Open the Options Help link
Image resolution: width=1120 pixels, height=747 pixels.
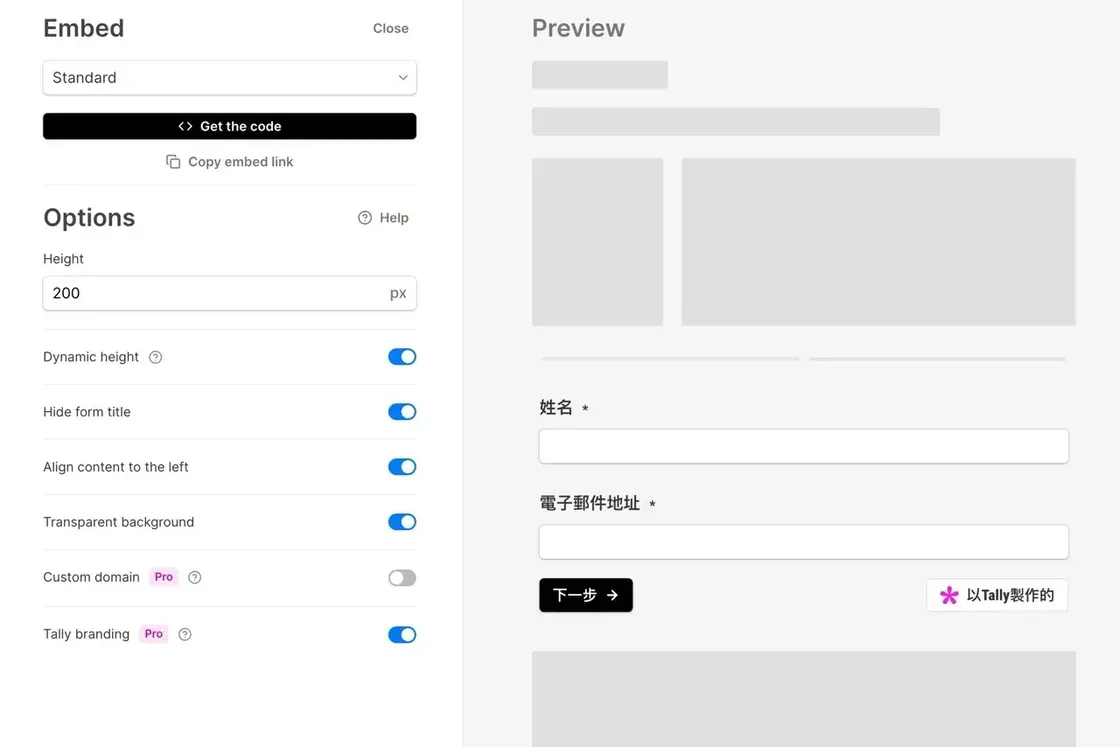(384, 218)
